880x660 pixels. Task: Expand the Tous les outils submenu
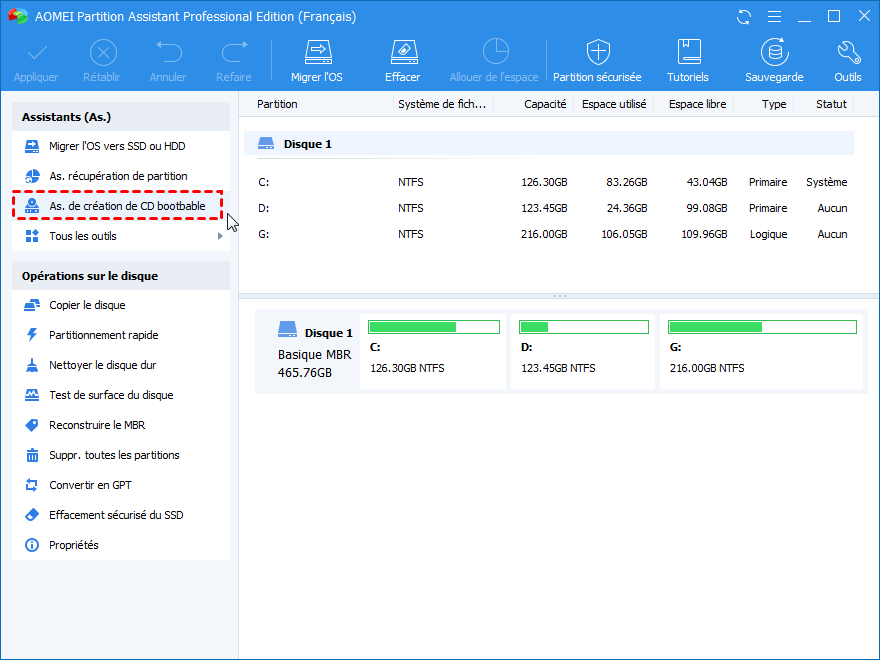click(x=121, y=236)
